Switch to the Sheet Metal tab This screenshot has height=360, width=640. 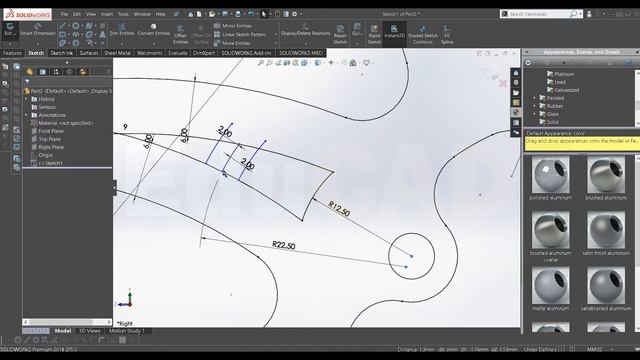tap(118, 53)
